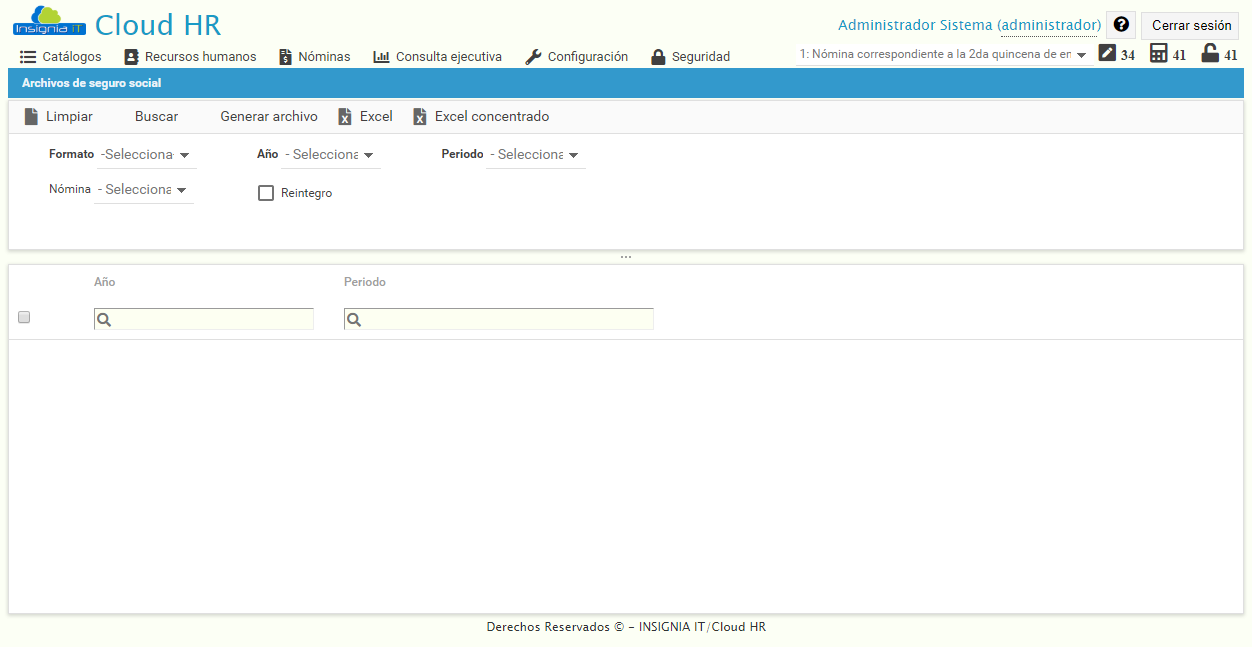The height and width of the screenshot is (647, 1252).
Task: Open the Formato dropdown
Action: tap(143, 154)
